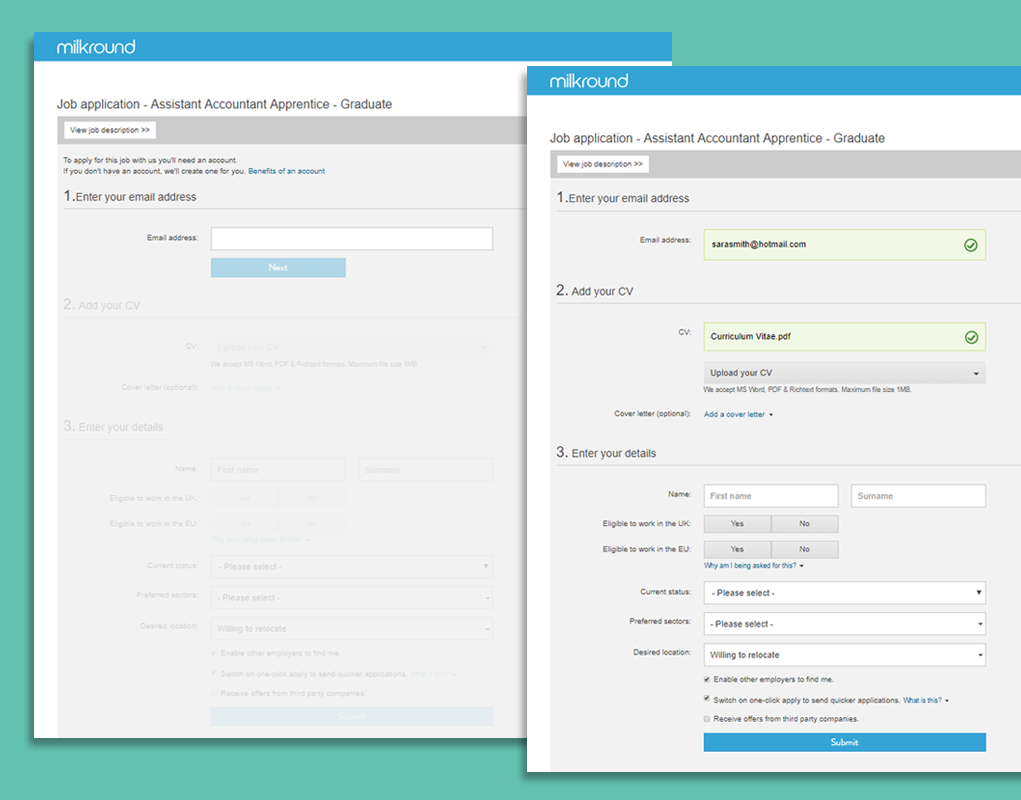Tick third party offers checkbox on right form
1021x800 pixels.
pos(707,719)
